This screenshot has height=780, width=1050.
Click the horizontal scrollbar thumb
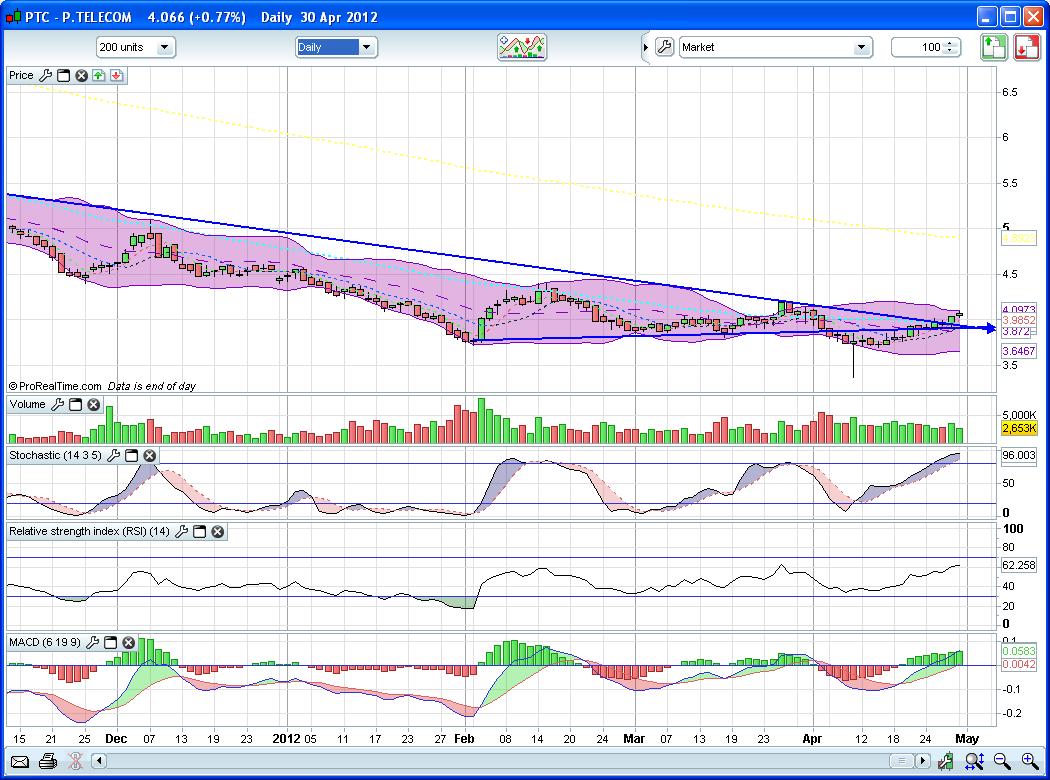pos(901,761)
